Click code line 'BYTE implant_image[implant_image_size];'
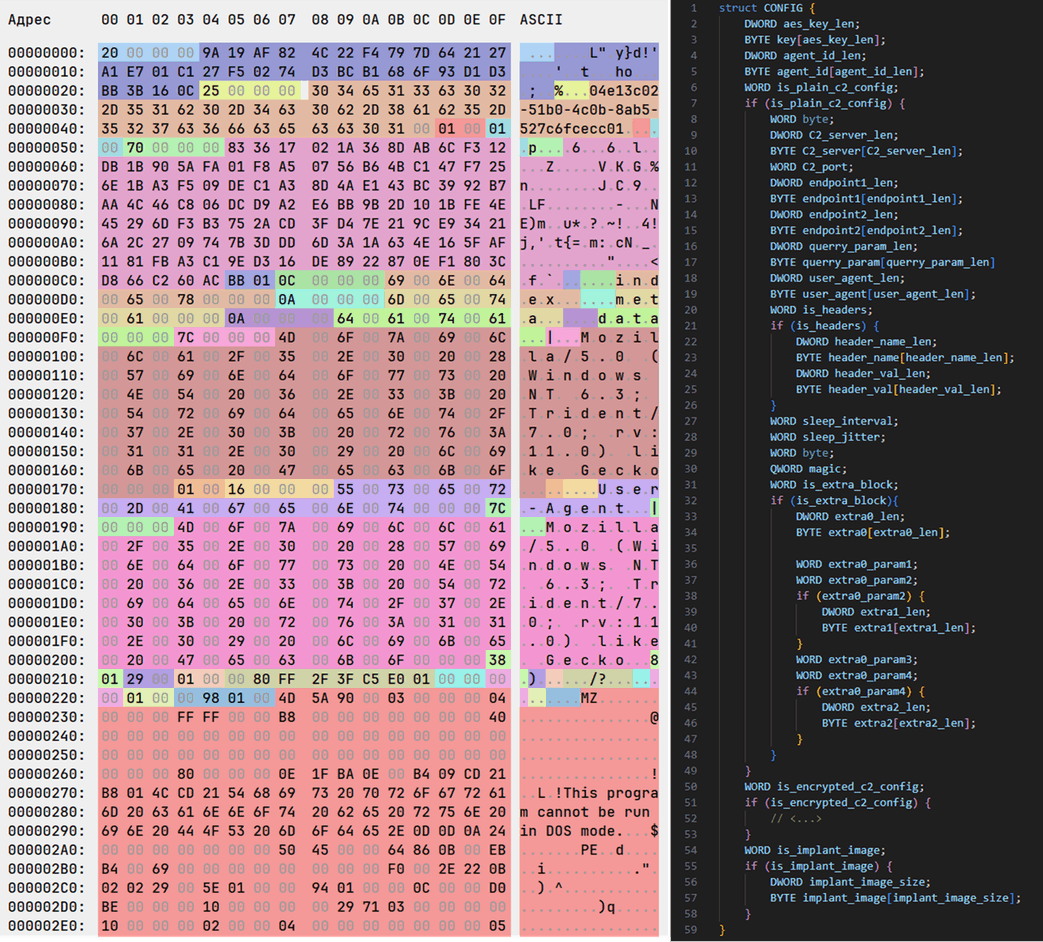 tap(895, 898)
